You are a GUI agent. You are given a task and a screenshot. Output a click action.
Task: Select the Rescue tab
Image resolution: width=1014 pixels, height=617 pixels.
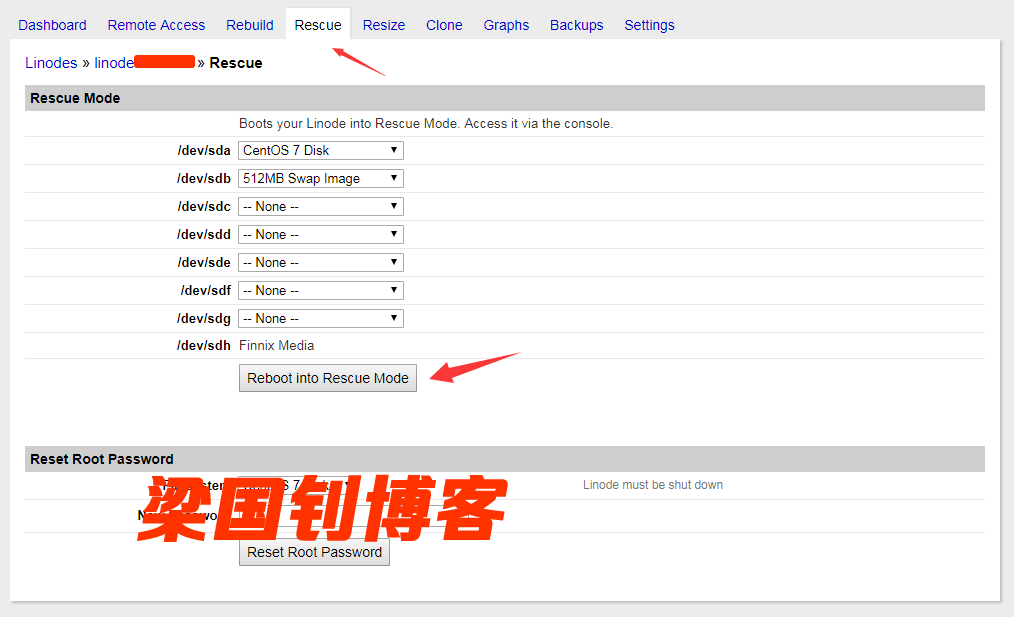(318, 25)
